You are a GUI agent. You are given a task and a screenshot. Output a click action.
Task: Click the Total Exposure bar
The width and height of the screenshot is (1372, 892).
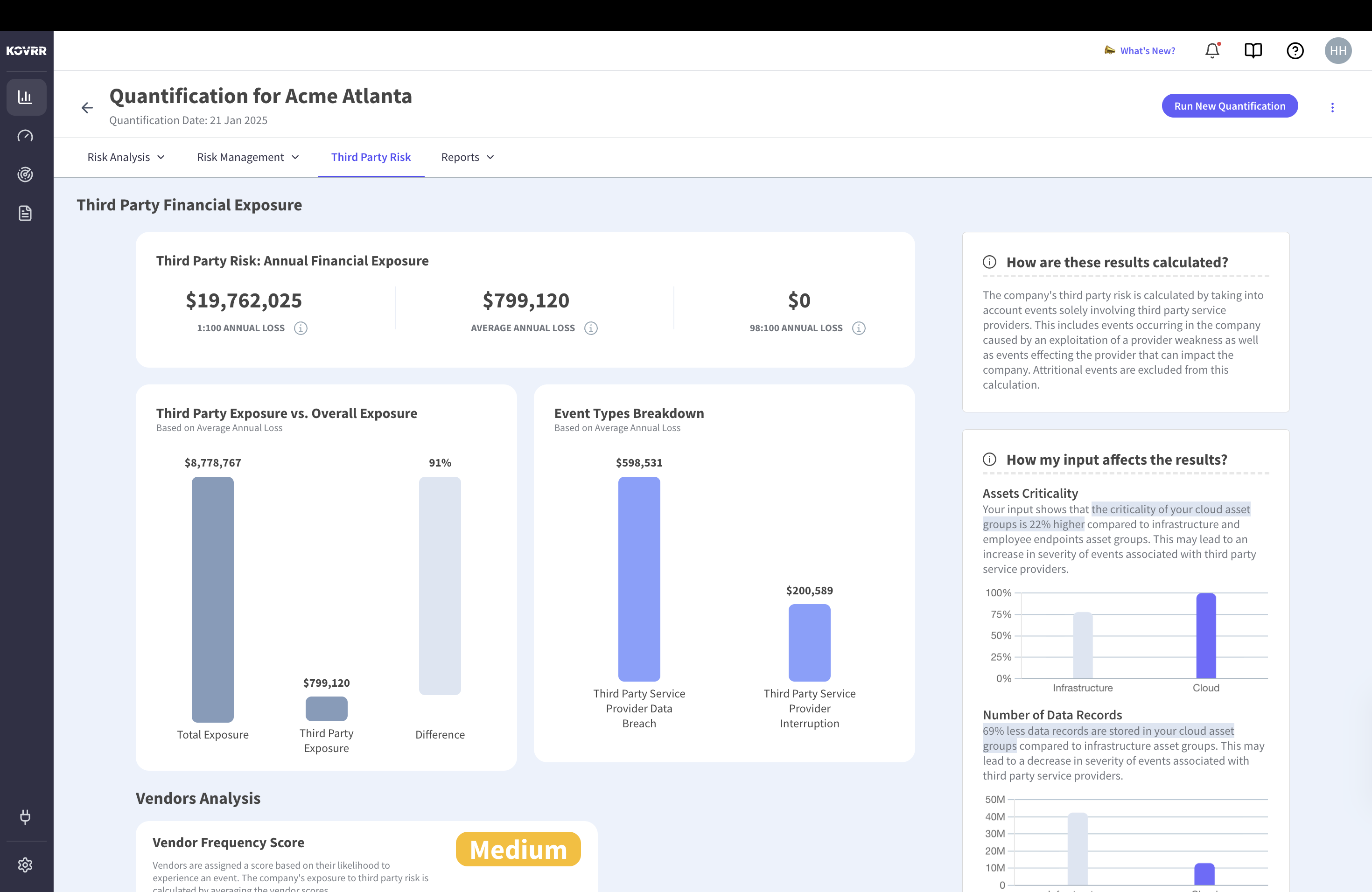coord(213,599)
